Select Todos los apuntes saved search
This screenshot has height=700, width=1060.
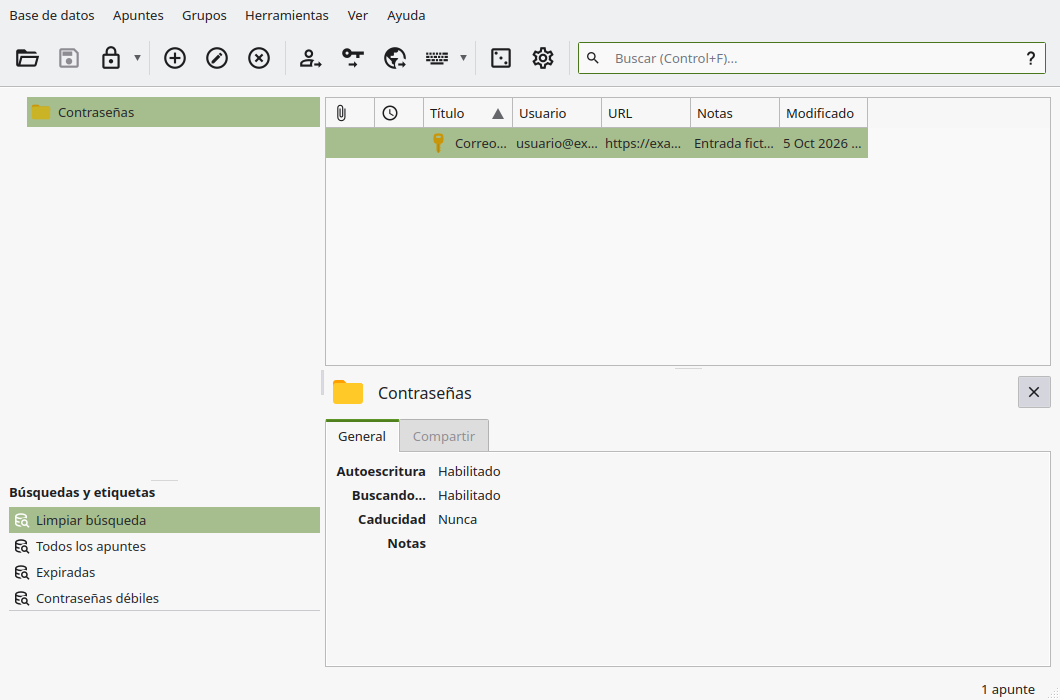[x=164, y=546]
